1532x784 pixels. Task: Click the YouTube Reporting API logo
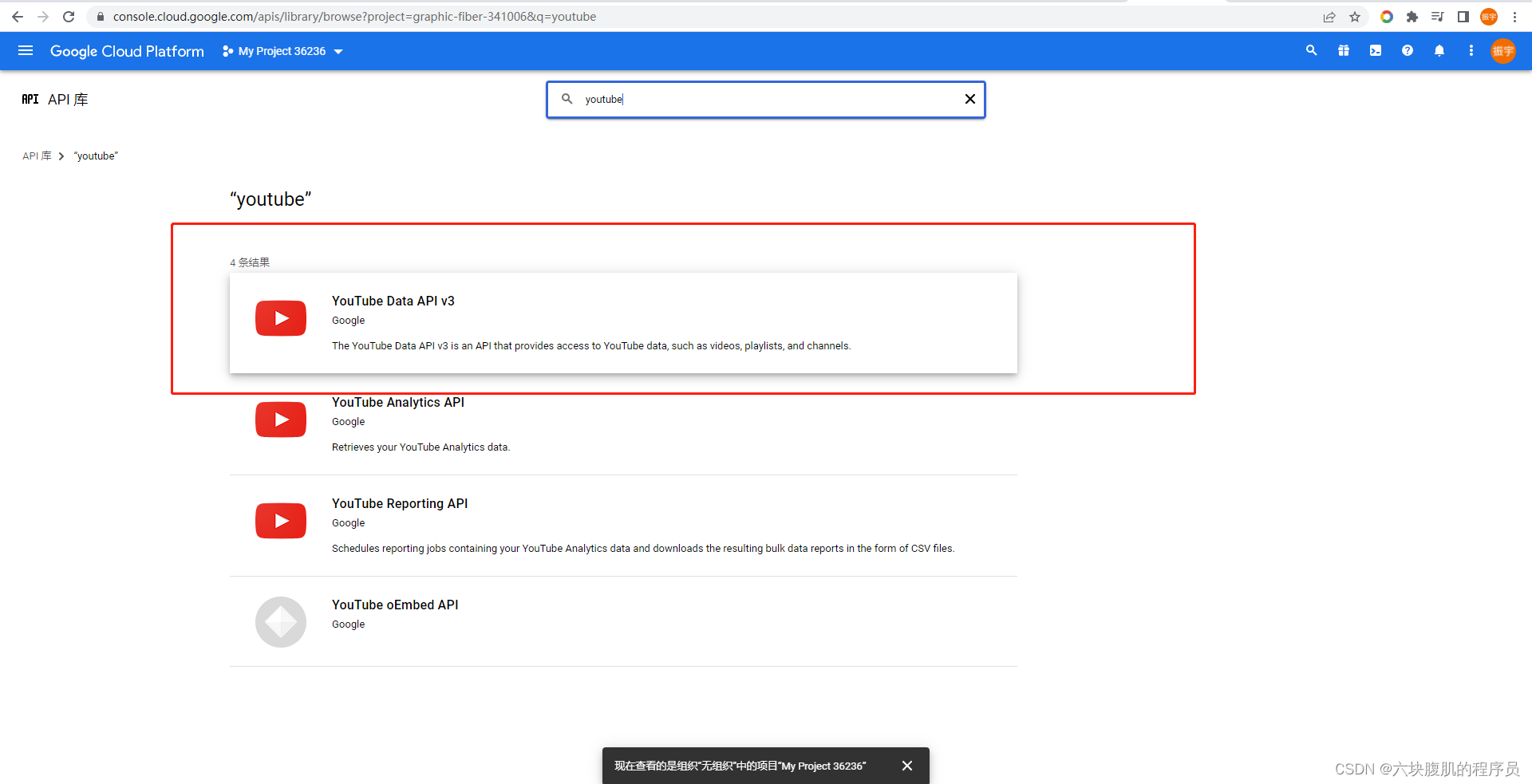pos(281,521)
